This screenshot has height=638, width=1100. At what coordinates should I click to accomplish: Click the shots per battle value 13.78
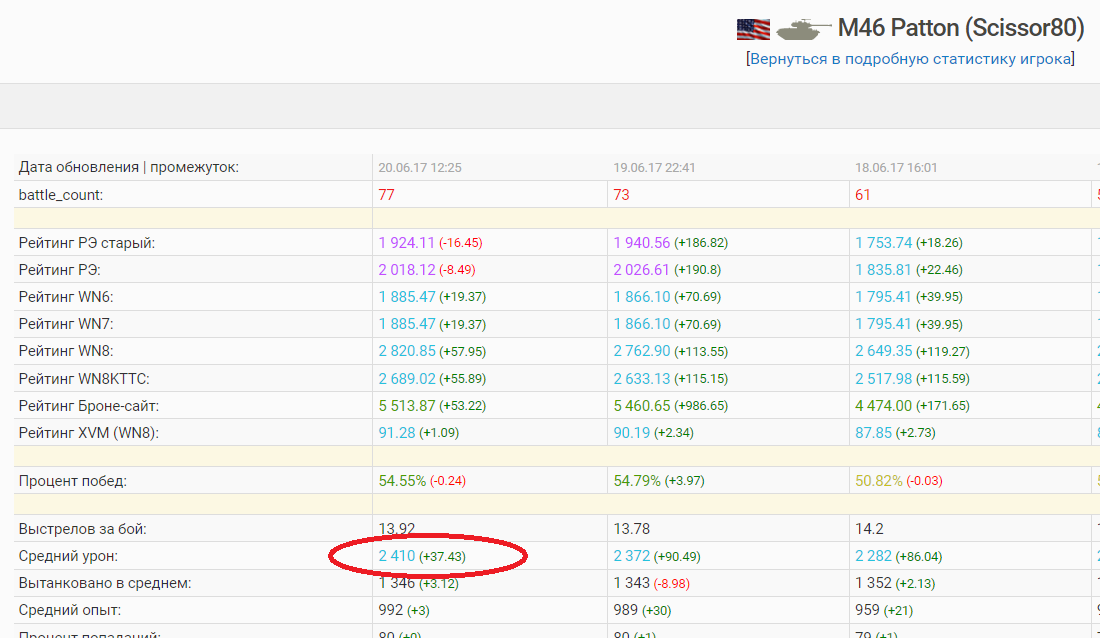click(x=631, y=529)
